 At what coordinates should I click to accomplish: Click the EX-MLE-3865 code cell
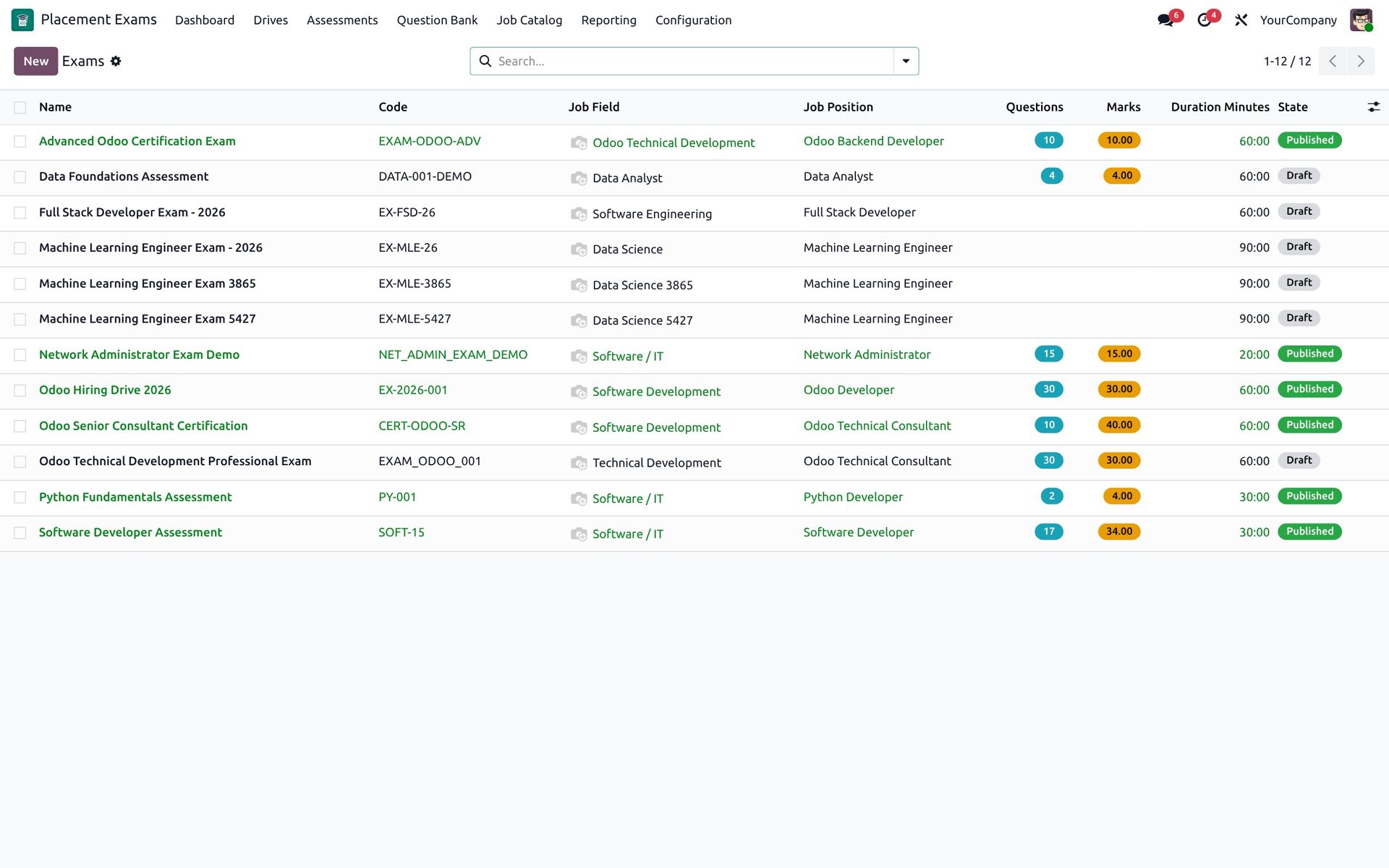[x=415, y=284]
